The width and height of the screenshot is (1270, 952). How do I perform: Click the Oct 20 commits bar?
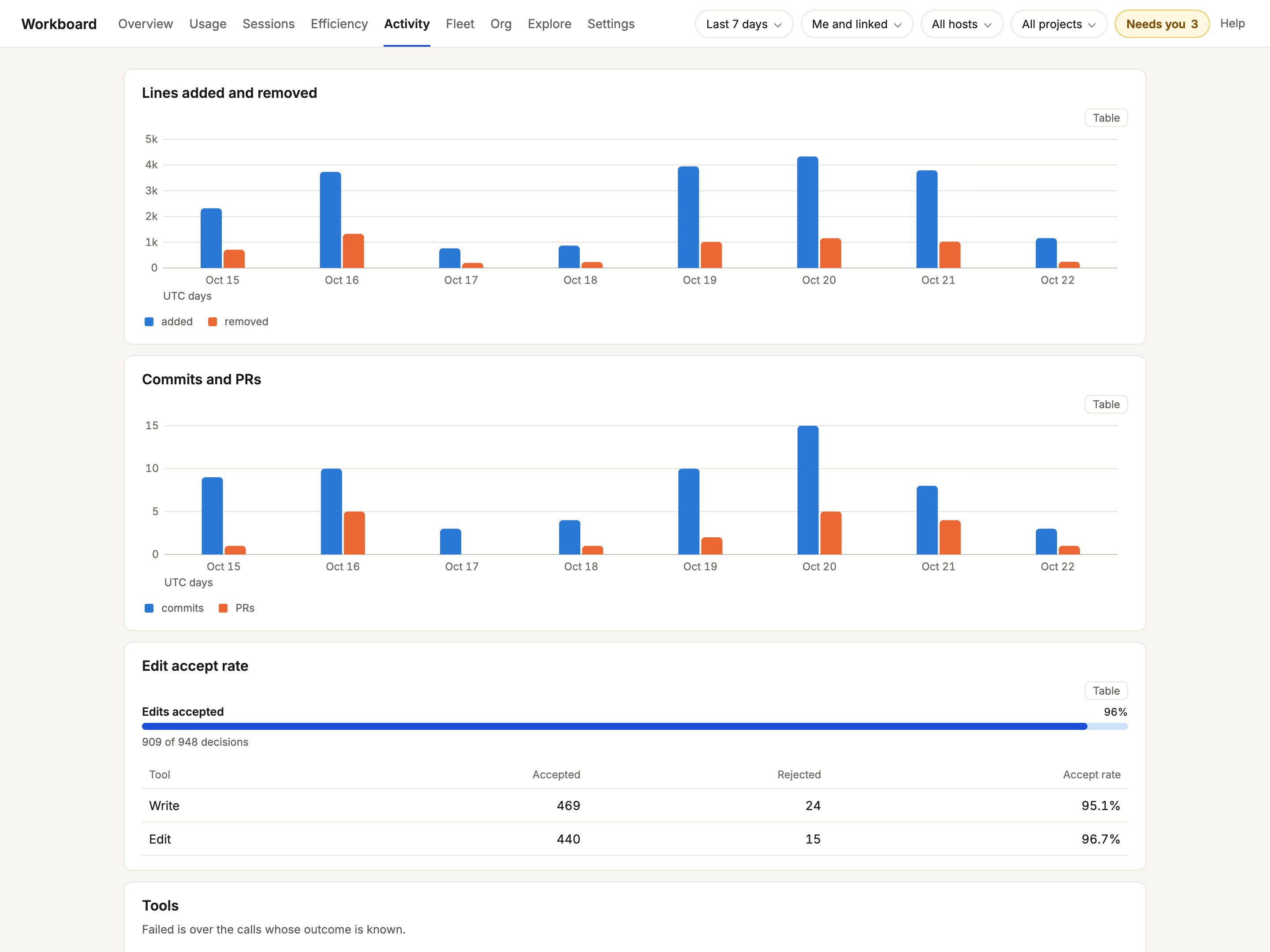[808, 490]
